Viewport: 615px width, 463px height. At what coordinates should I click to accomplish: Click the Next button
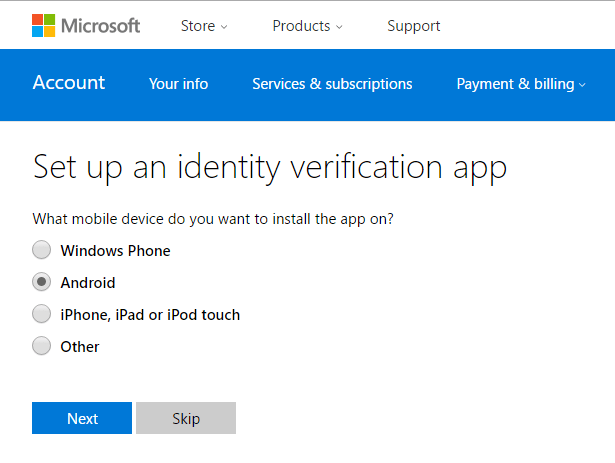pyautogui.click(x=82, y=418)
